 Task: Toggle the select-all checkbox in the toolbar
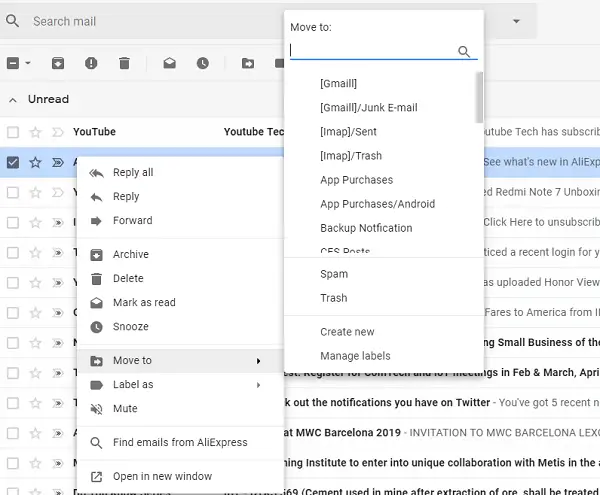pyautogui.click(x=13, y=63)
